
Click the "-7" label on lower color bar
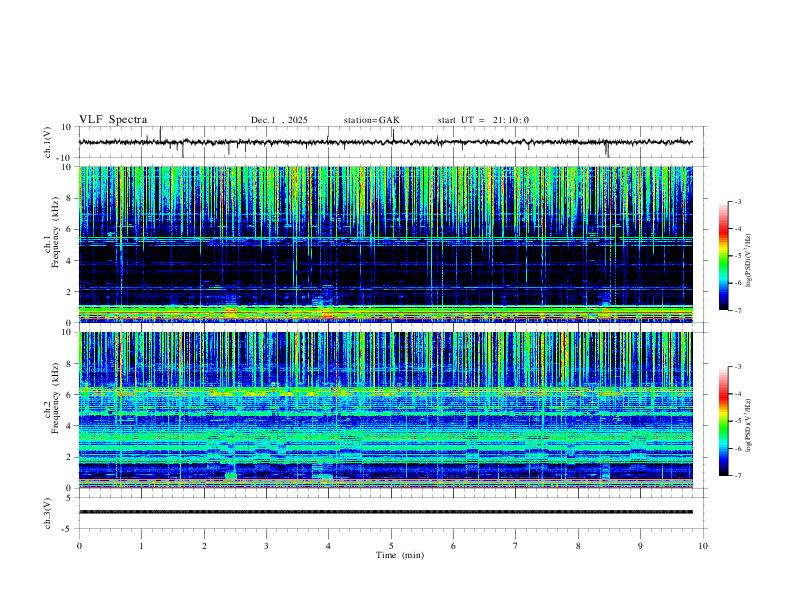point(738,476)
